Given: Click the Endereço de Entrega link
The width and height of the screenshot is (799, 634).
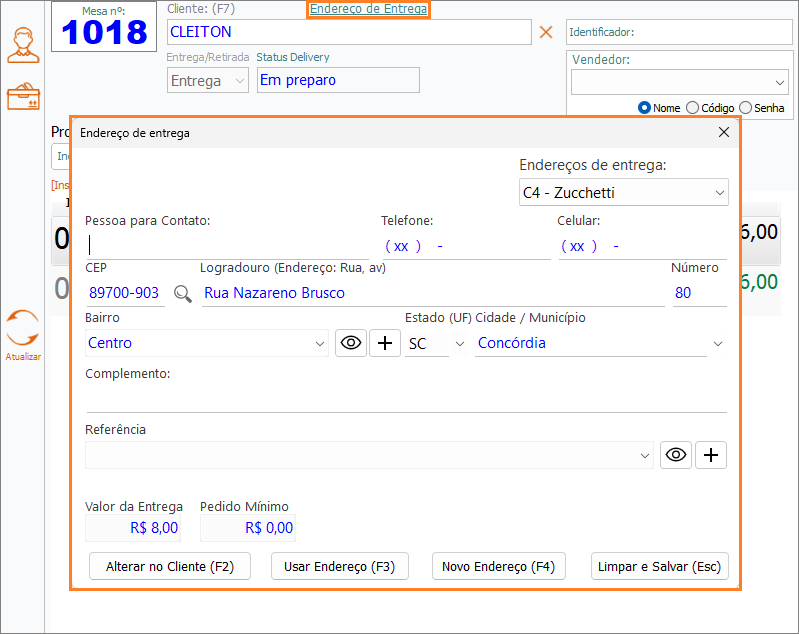Looking at the screenshot, I should tap(368, 9).
